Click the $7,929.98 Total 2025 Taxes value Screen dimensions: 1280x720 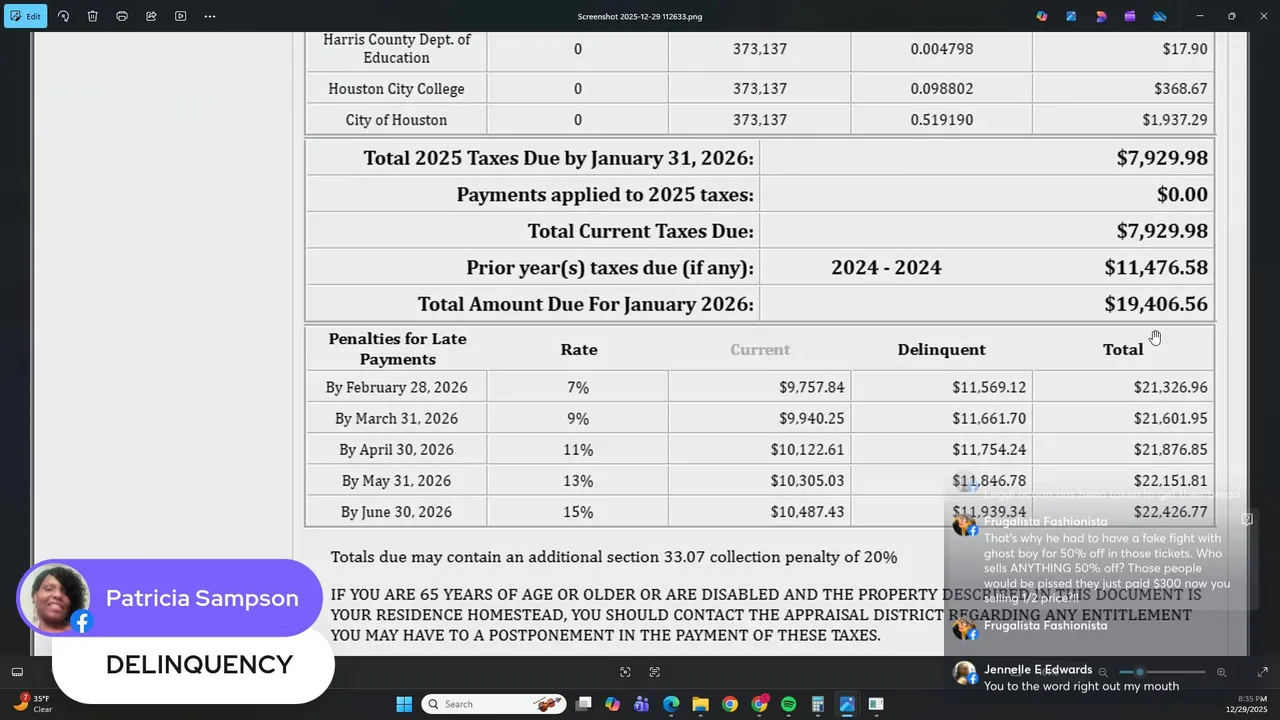point(1162,158)
